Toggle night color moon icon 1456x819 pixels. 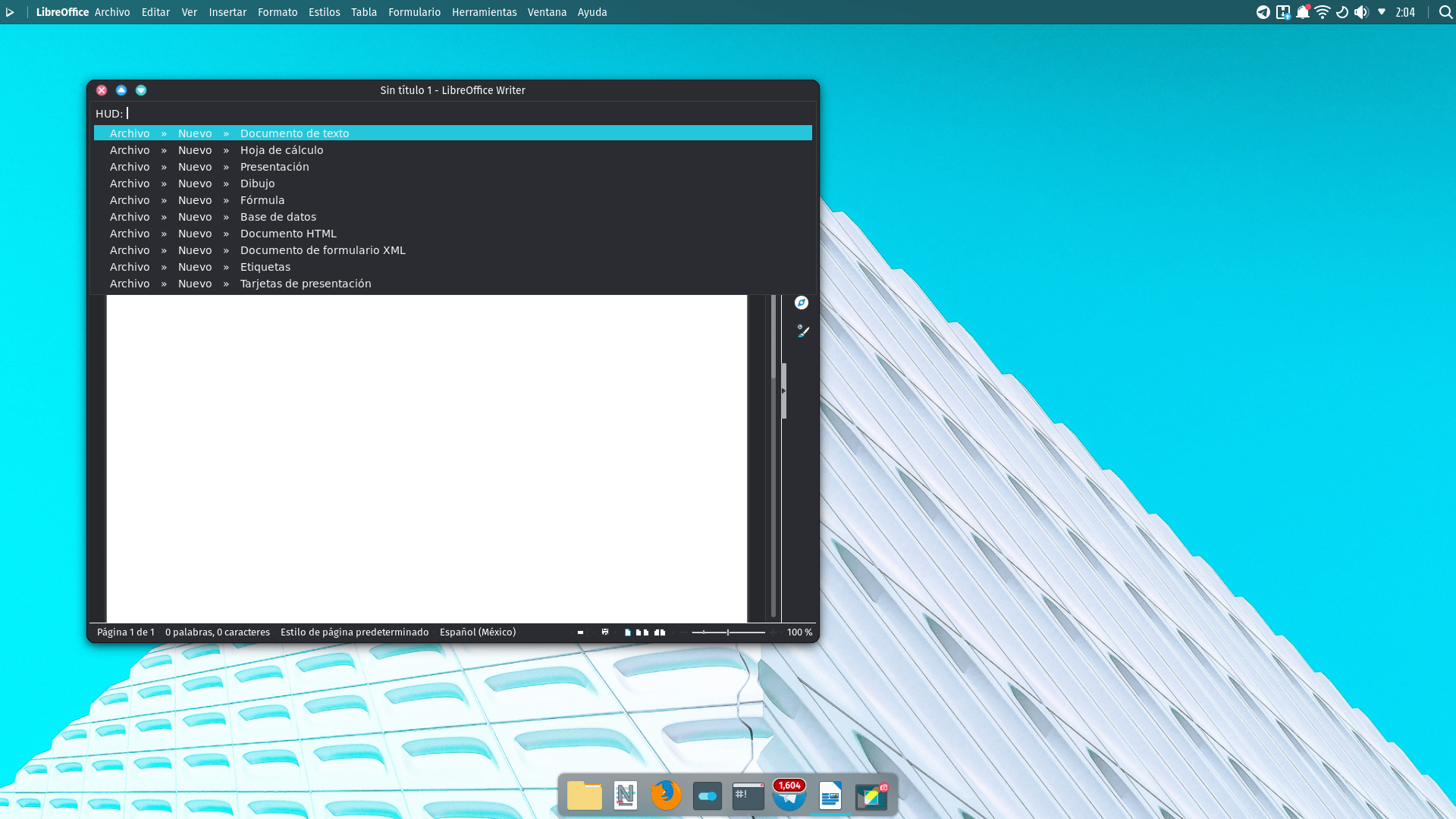1342,12
